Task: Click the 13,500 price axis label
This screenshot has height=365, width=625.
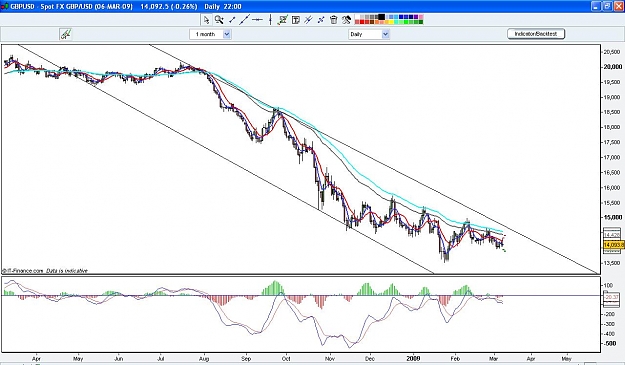Action: tap(613, 263)
